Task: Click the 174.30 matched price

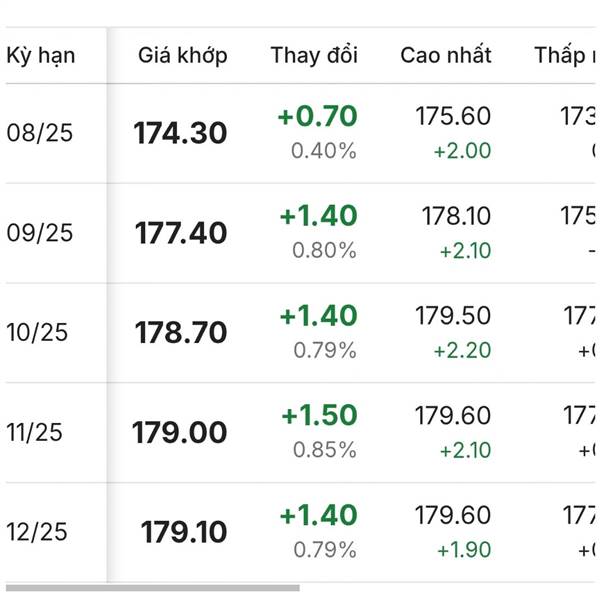Action: tap(180, 133)
